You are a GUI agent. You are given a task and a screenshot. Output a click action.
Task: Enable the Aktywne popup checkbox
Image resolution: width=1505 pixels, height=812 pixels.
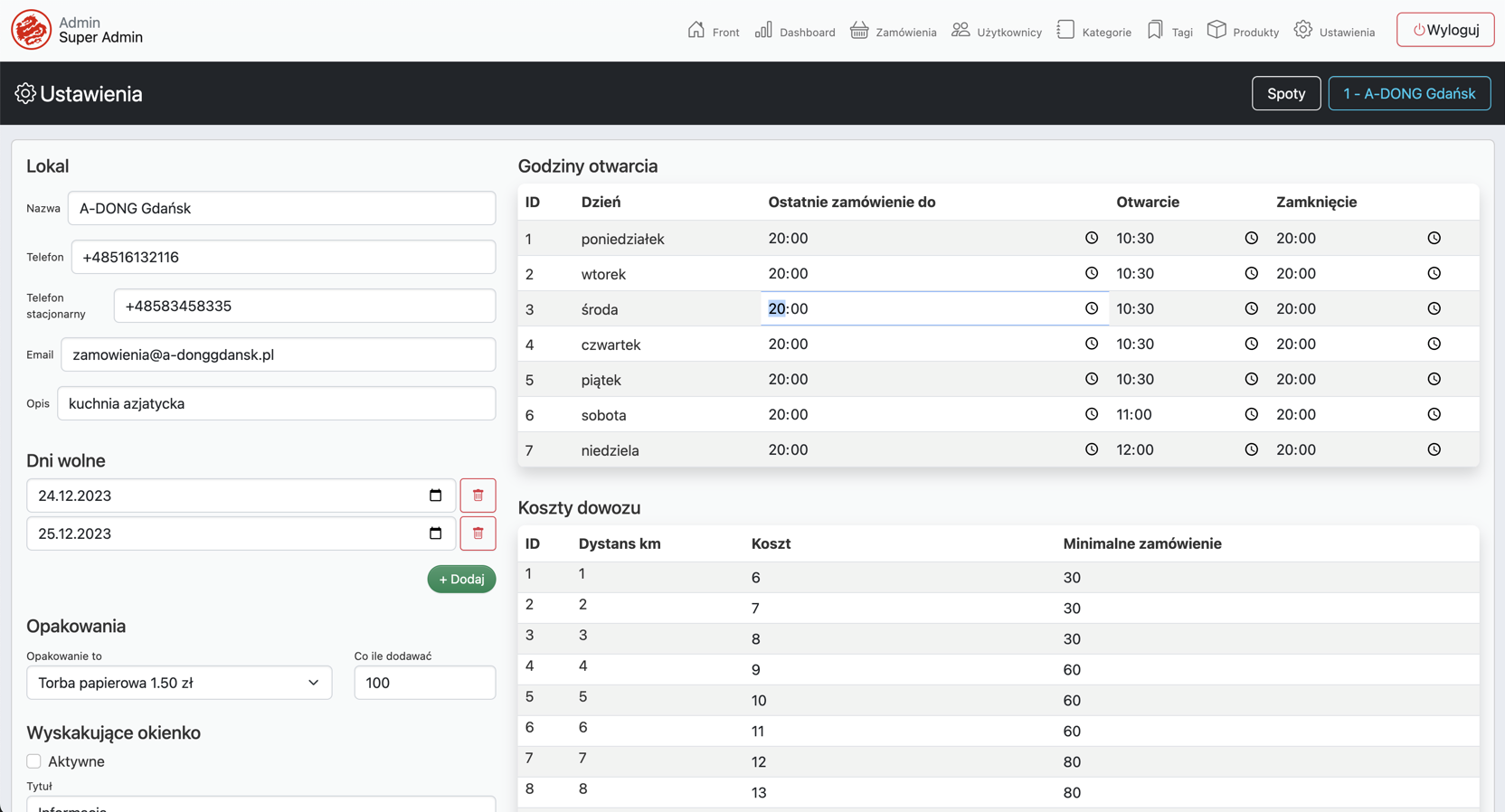(x=34, y=761)
